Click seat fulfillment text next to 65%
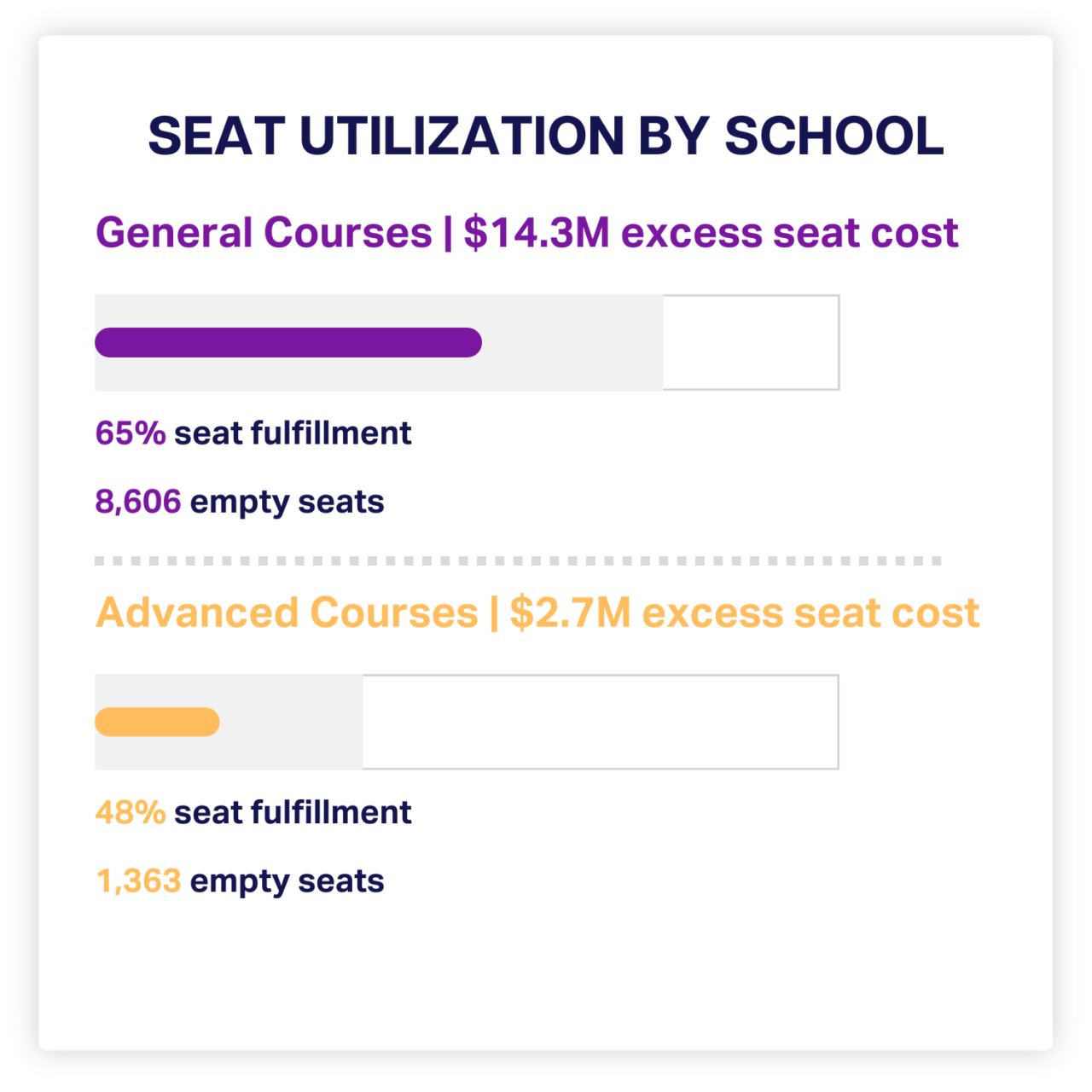 click(x=293, y=433)
